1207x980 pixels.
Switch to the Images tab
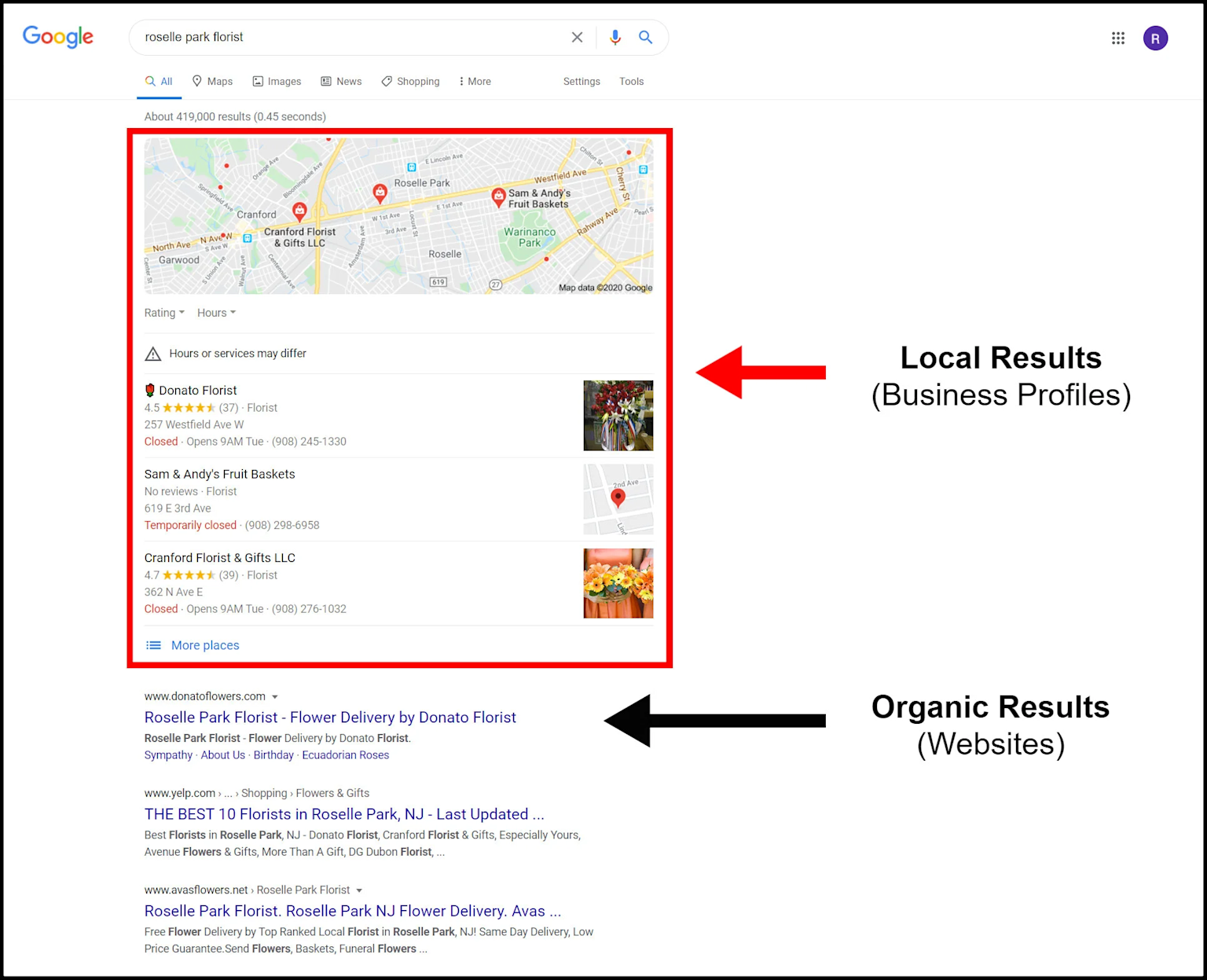pos(277,82)
